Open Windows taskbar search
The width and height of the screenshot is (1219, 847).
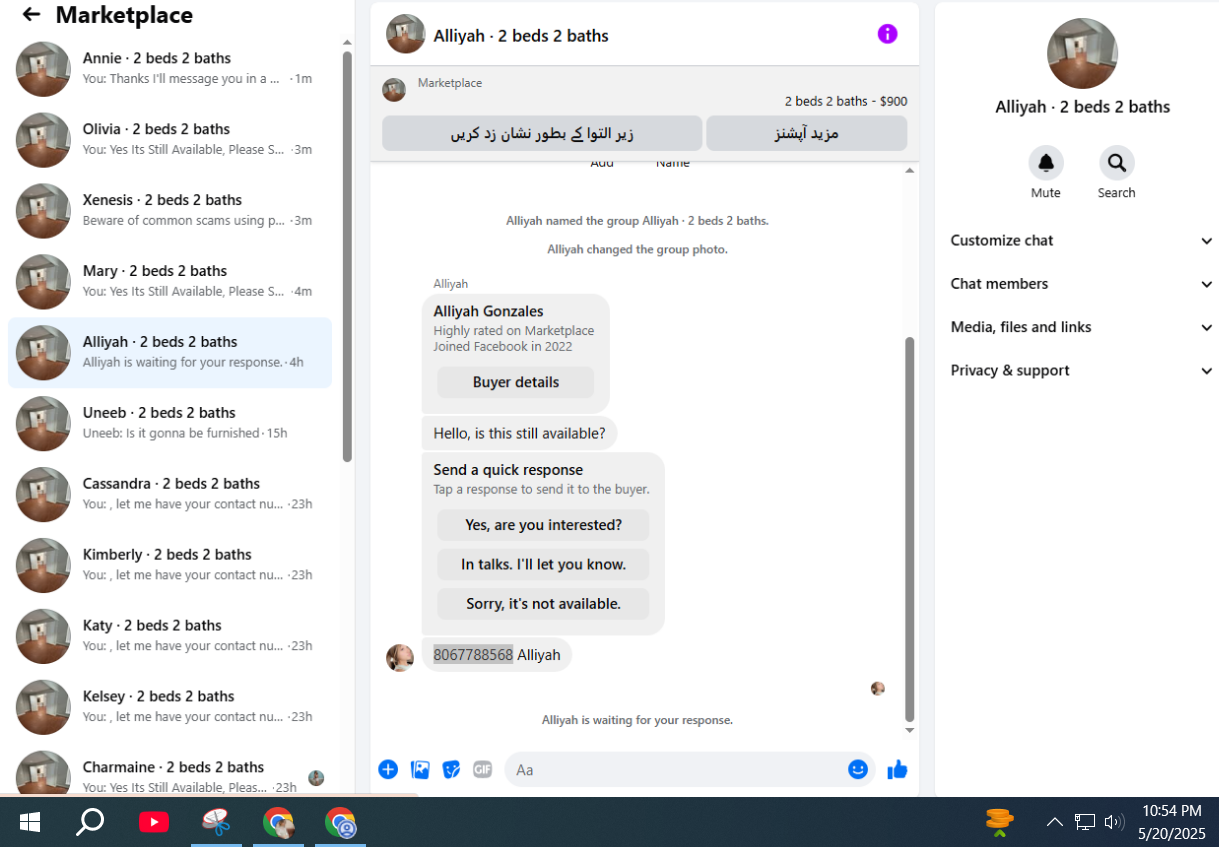(90, 822)
